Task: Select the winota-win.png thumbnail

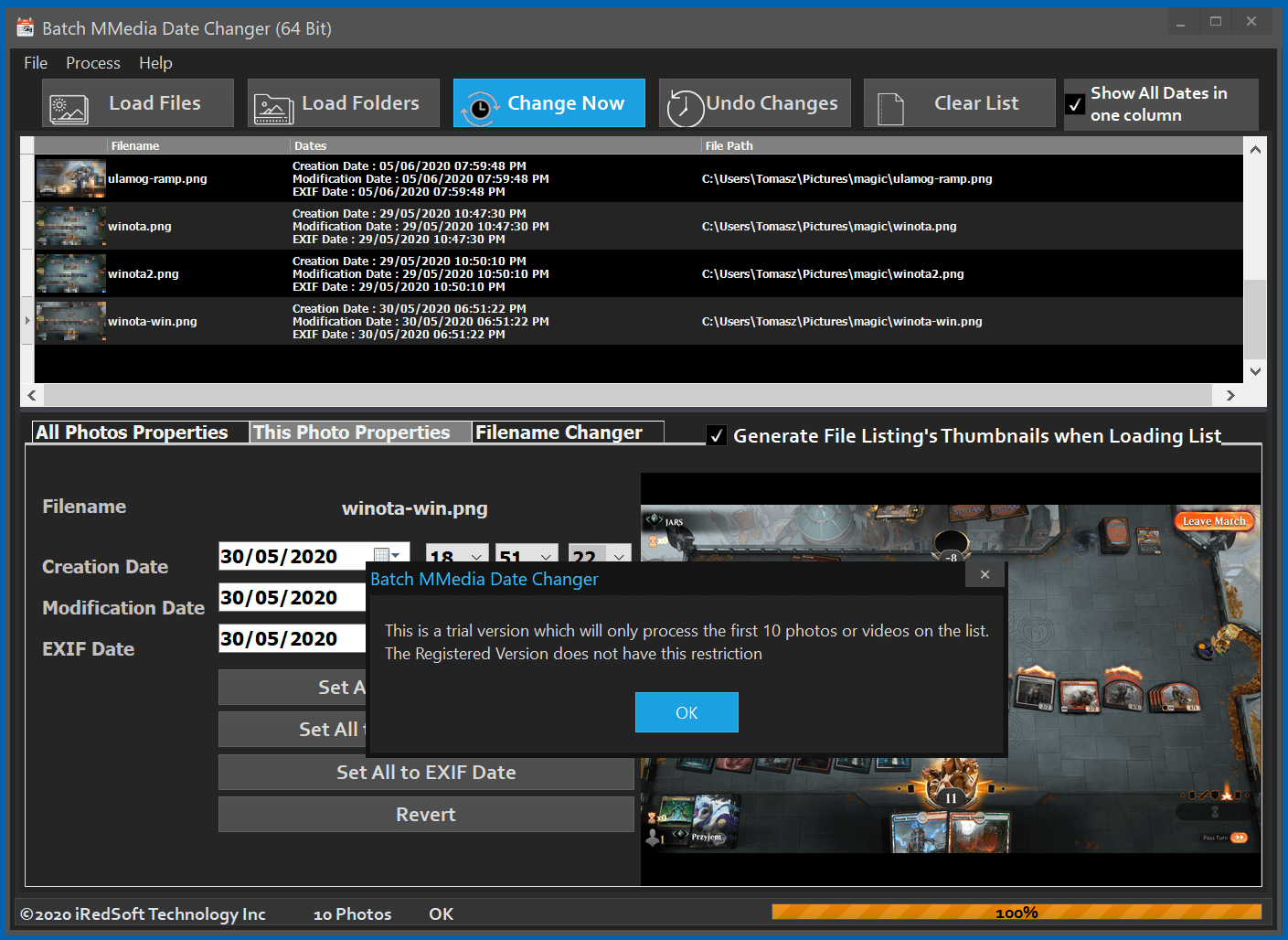Action: [71, 321]
